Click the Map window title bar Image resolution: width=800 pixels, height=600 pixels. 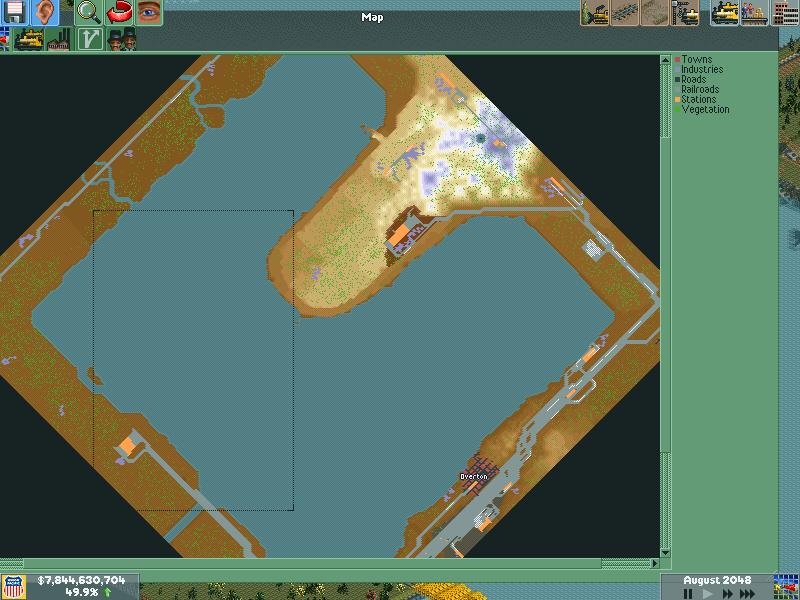pos(372,17)
